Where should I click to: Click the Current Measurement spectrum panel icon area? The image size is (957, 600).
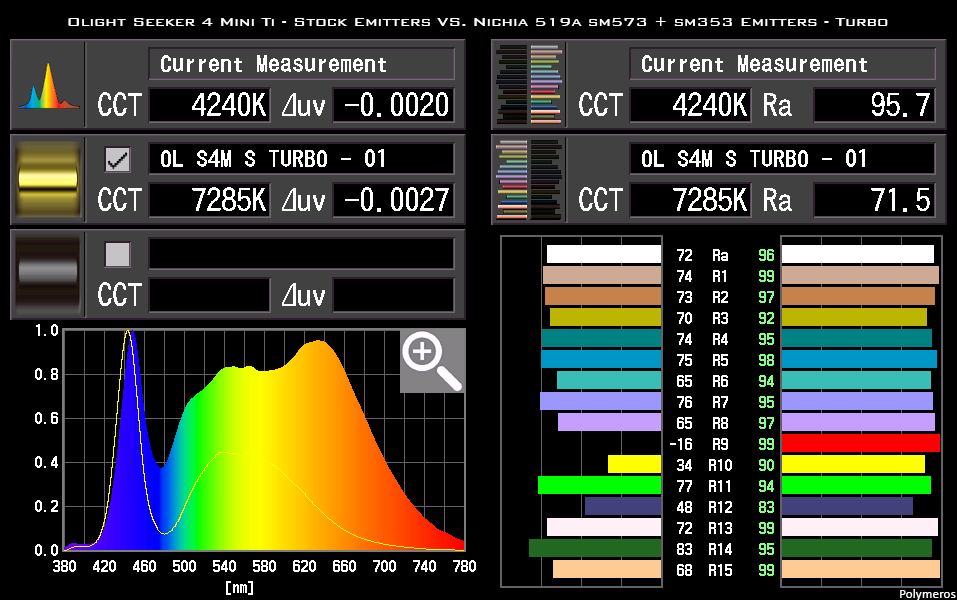45,84
